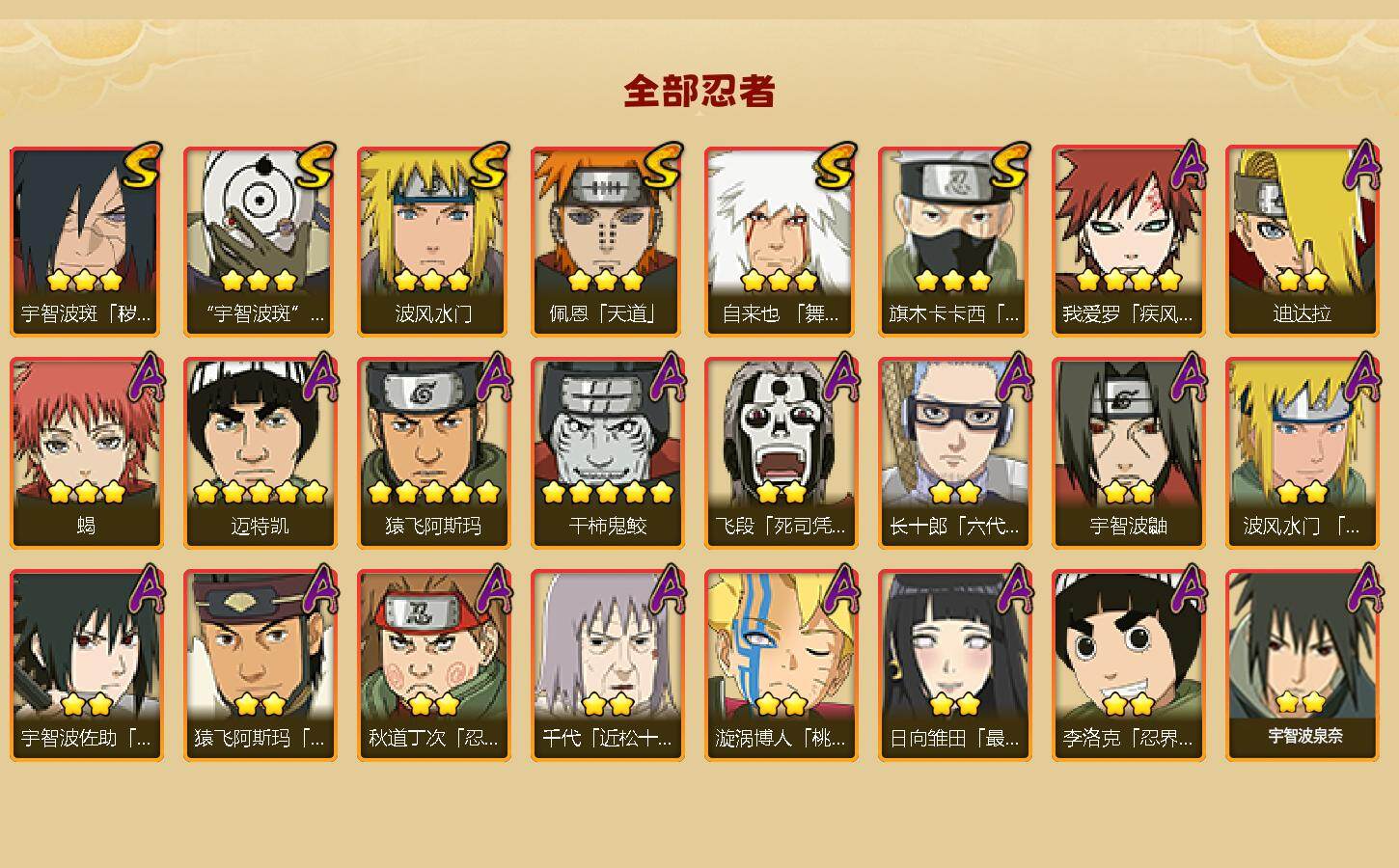Image resolution: width=1399 pixels, height=868 pixels.
Task: Choose the 长十郎 glasses ninja card
Action: 954,453
